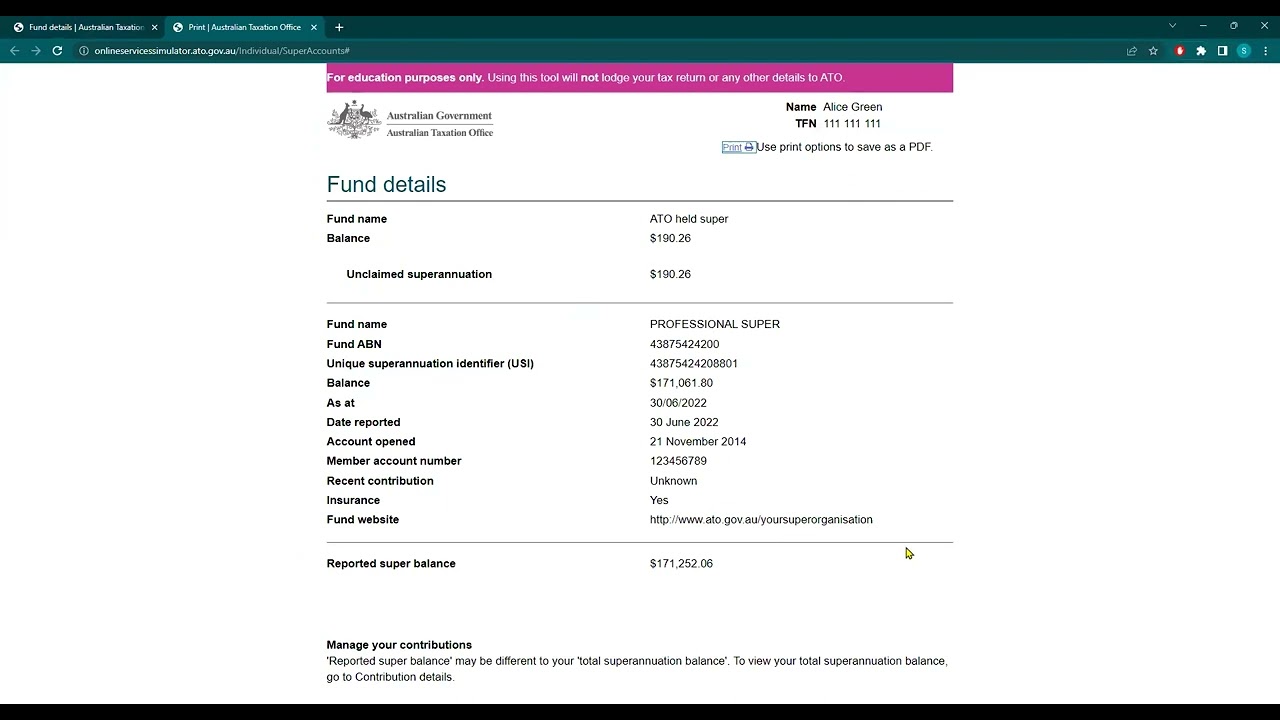The image size is (1280, 720).
Task: Restore down the browser window
Action: pos(1234,26)
